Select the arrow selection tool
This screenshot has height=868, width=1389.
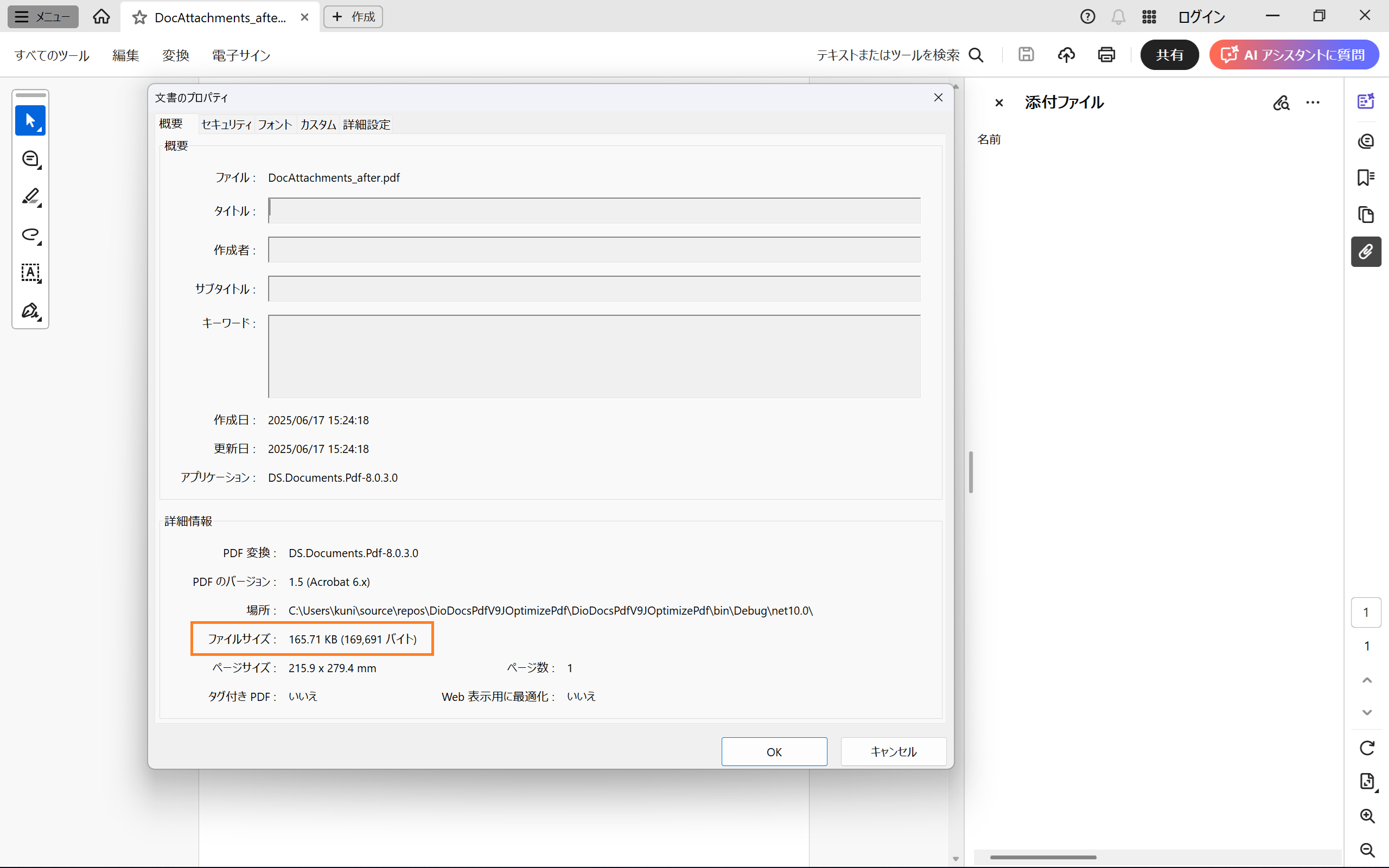(x=30, y=120)
